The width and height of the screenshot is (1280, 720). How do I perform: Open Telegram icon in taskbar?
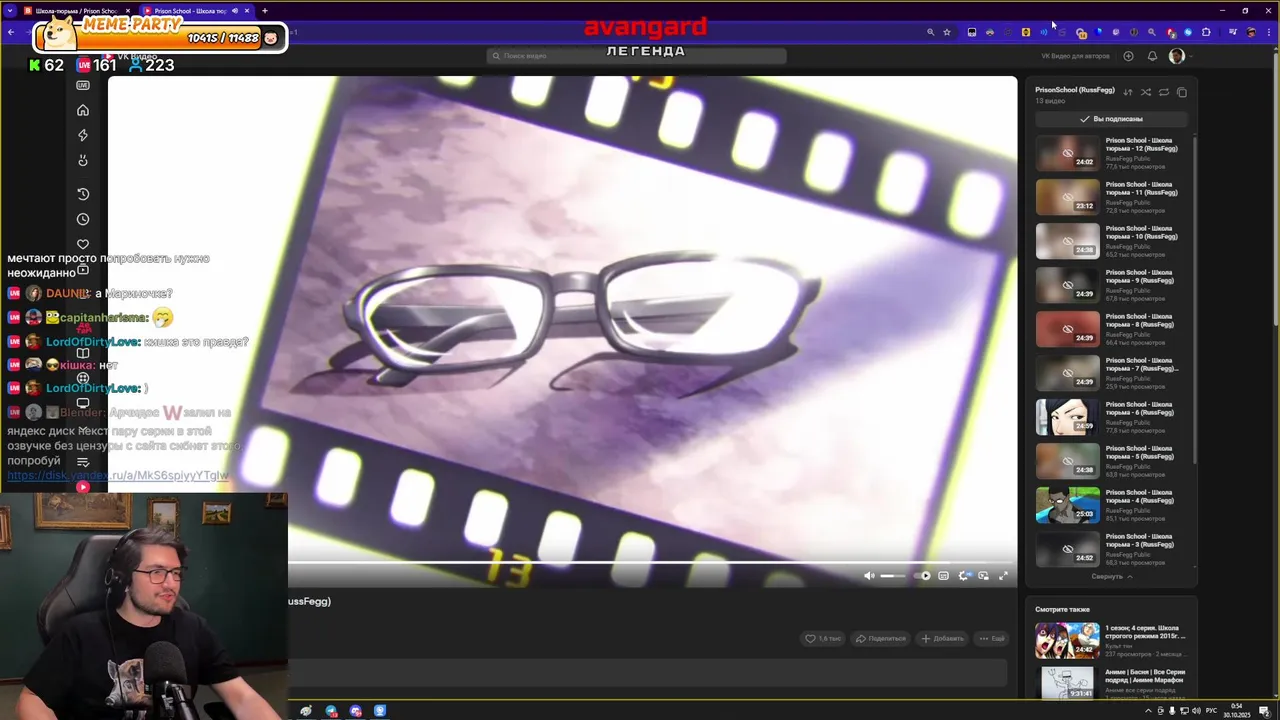331,711
